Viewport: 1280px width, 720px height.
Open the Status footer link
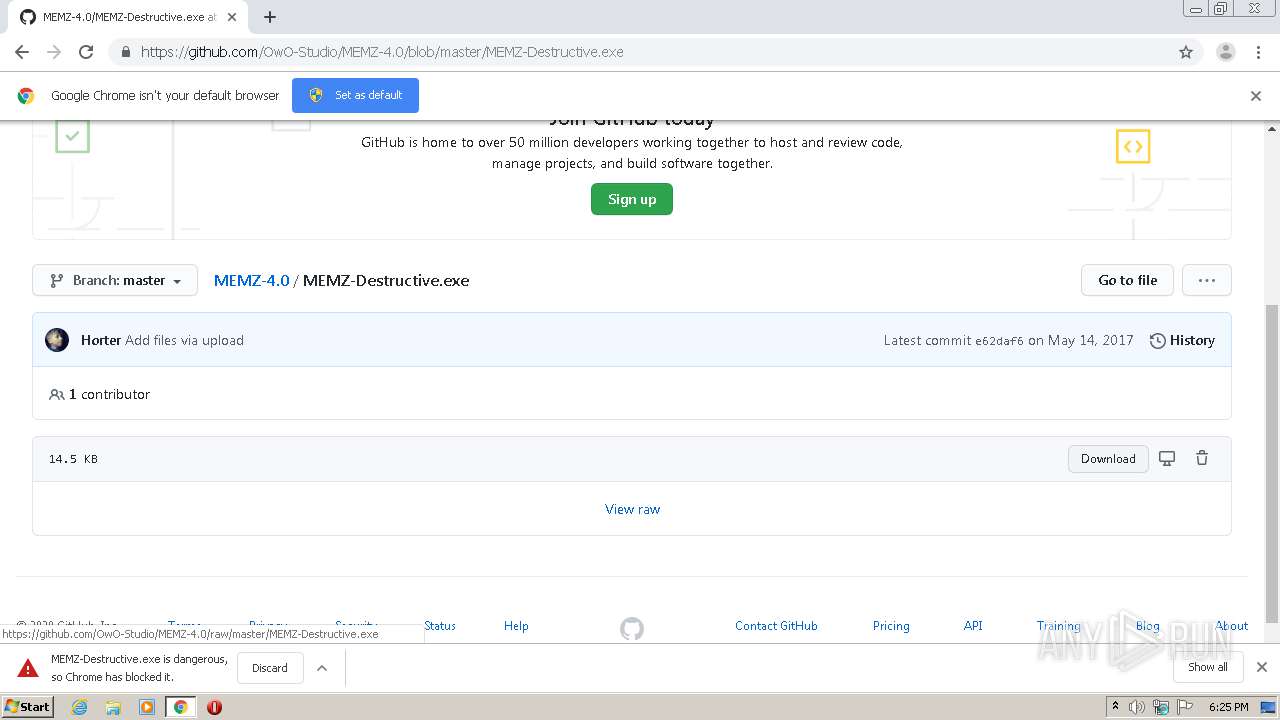pyautogui.click(x=440, y=626)
